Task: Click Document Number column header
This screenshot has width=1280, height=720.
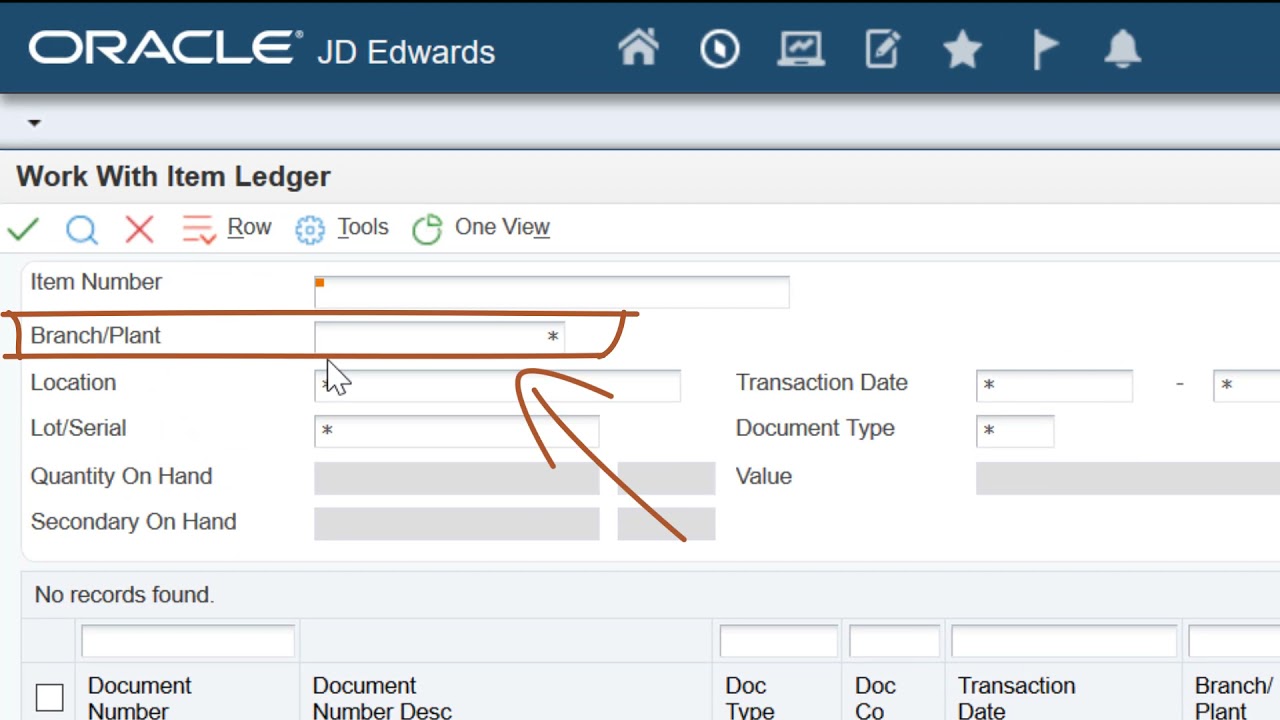Action: pyautogui.click(x=139, y=698)
